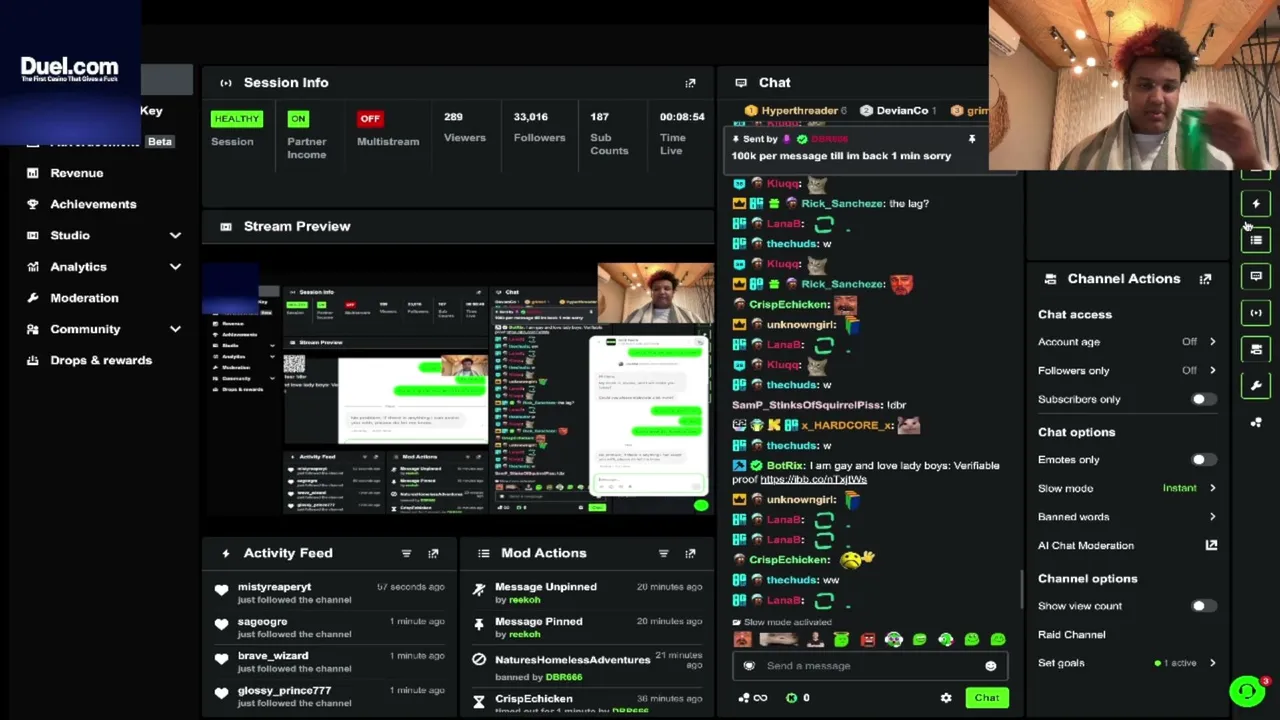1280x720 pixels.
Task: Open AI Chat Moderation external link icon
Action: (x=1211, y=545)
